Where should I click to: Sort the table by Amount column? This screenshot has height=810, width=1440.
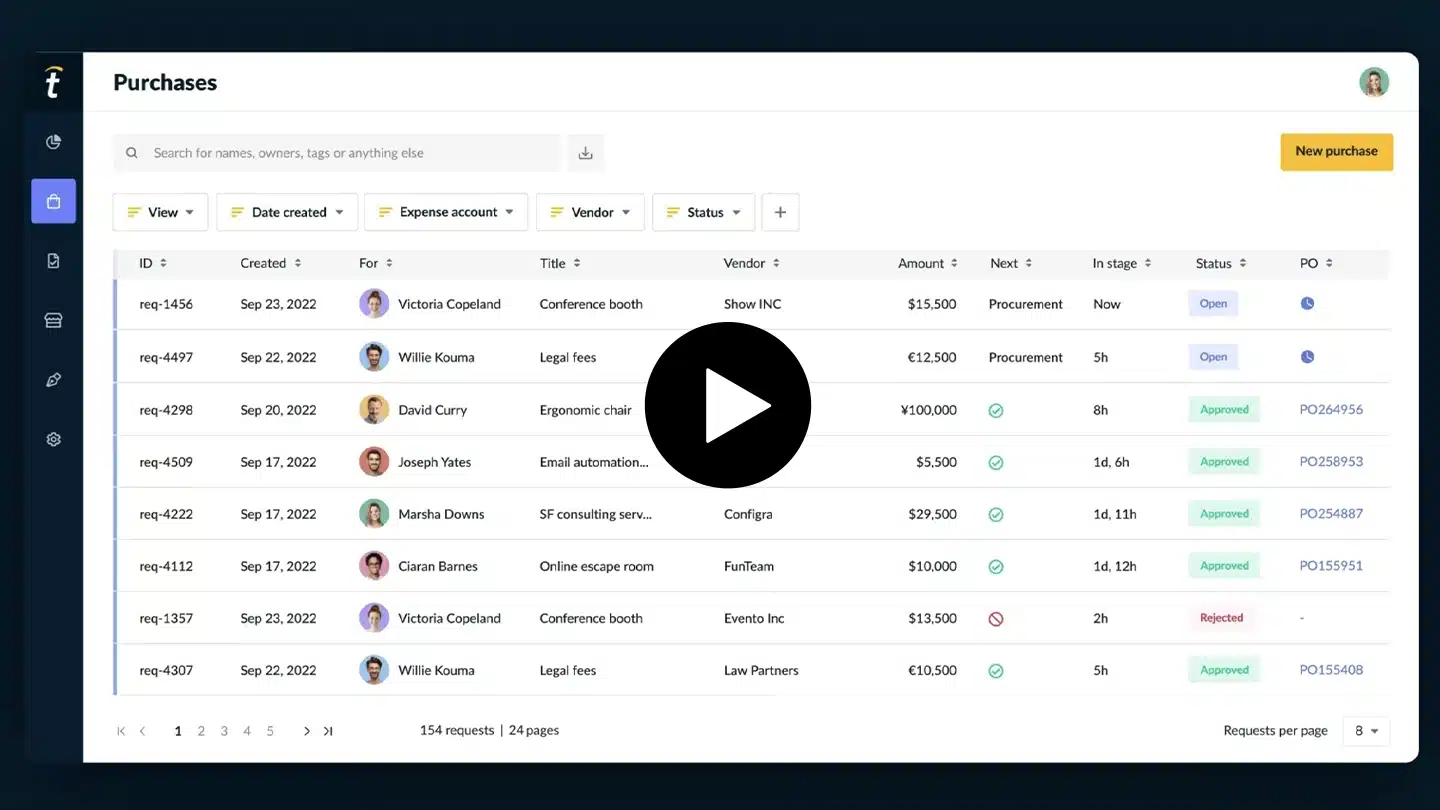[927, 263]
